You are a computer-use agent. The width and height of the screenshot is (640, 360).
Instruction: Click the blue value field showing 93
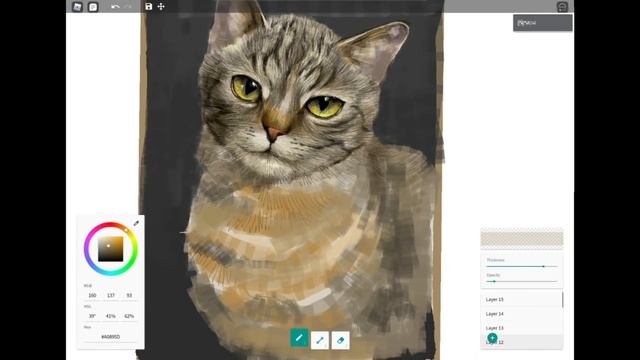(x=129, y=295)
